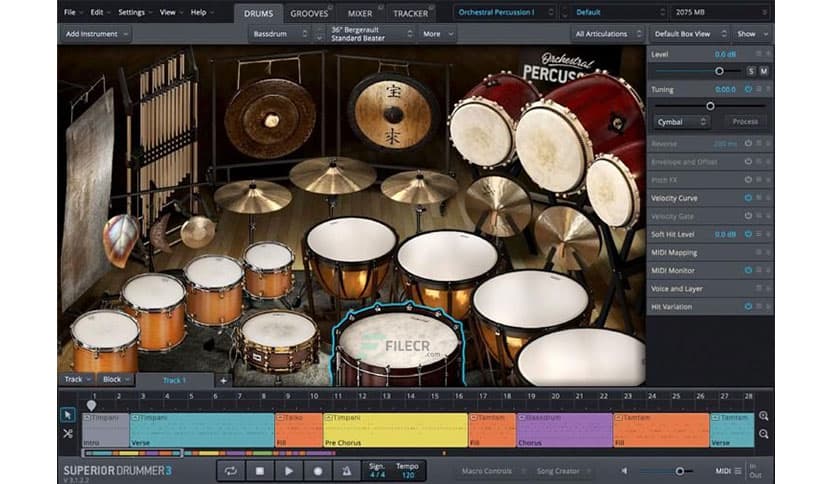Toggle the MIDI Monitor power button
836x484 pixels.
click(x=748, y=270)
